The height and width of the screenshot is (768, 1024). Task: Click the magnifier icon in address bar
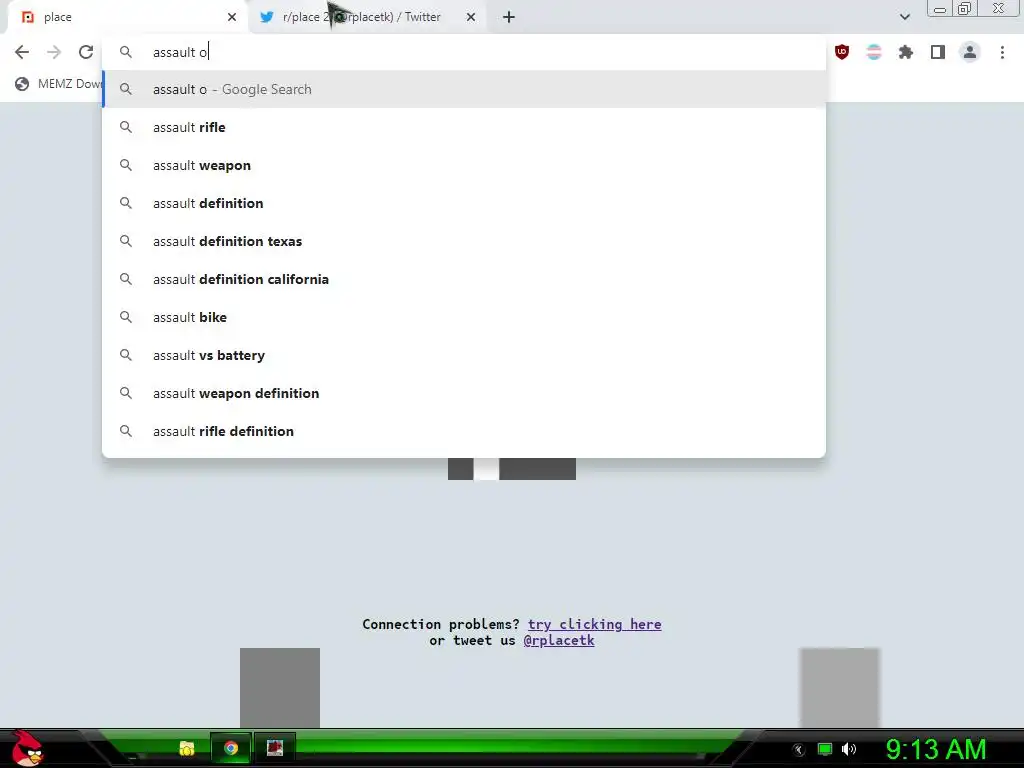126,52
